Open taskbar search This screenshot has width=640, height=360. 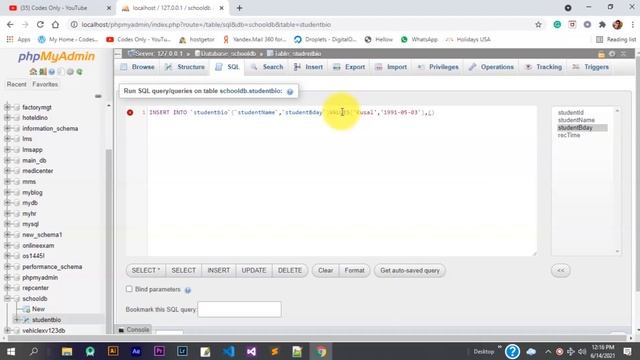coord(34,351)
